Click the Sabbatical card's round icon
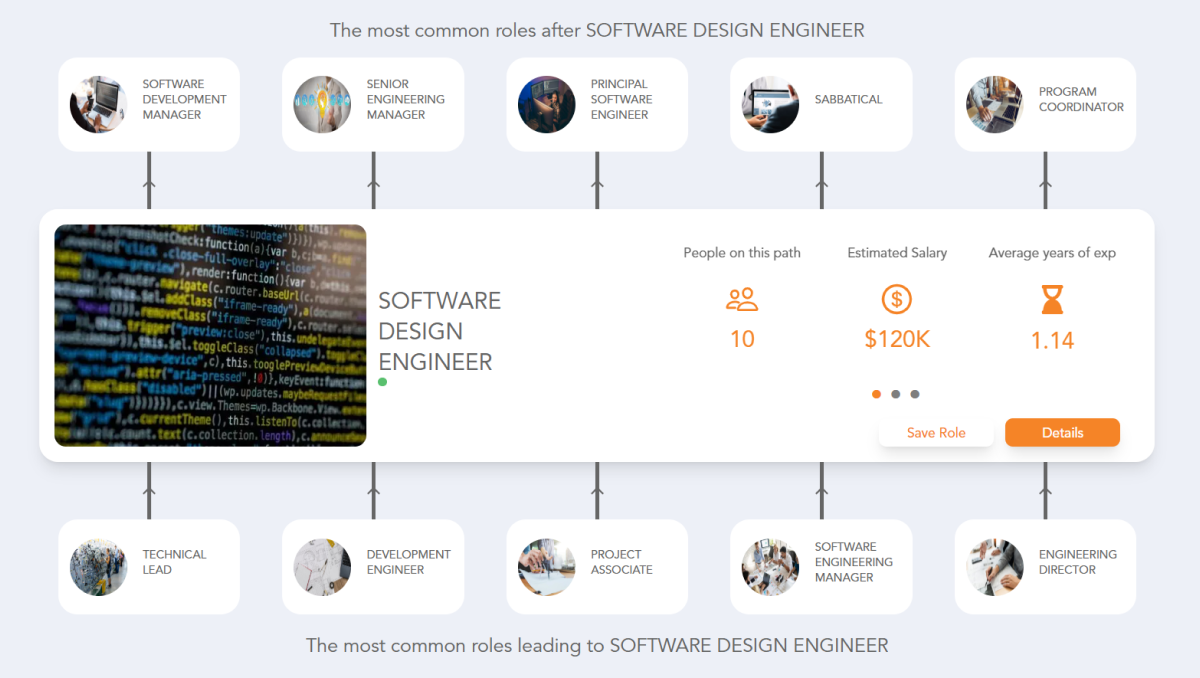This screenshot has height=678, width=1200. (x=769, y=103)
